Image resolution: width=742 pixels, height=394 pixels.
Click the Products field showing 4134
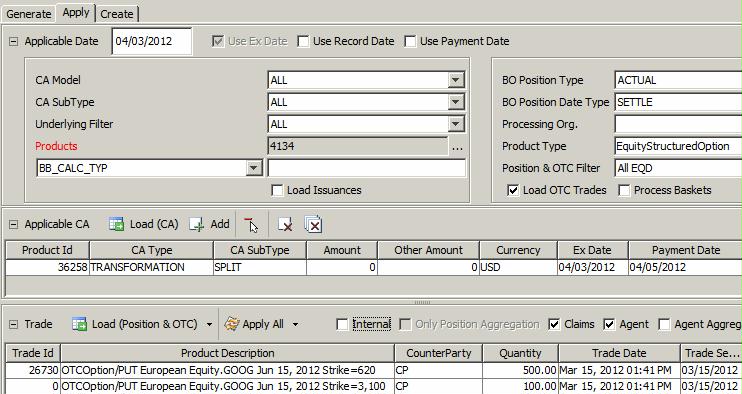(x=357, y=146)
